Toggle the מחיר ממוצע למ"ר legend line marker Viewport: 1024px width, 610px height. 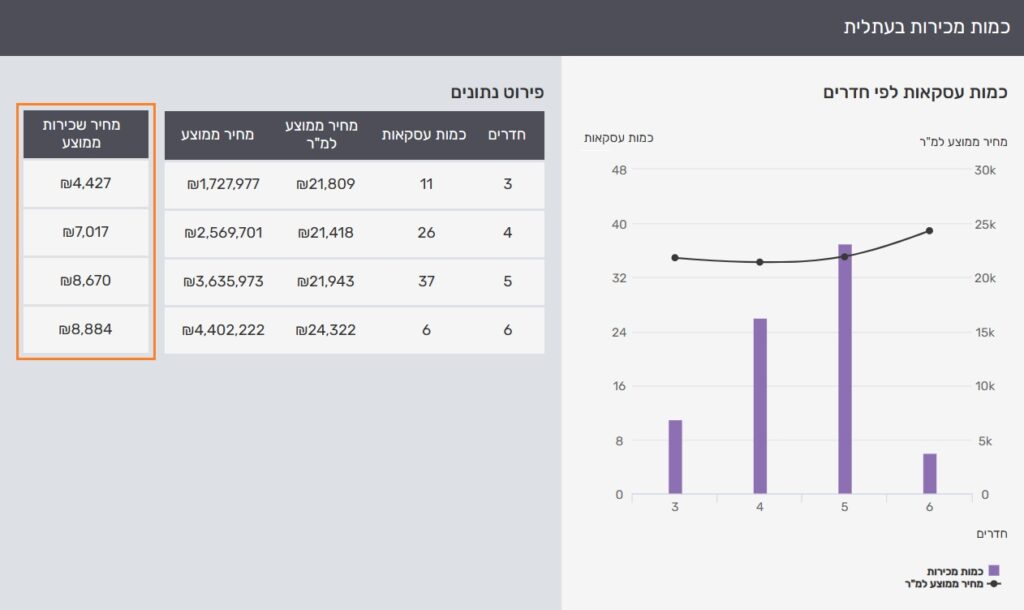[x=993, y=582]
